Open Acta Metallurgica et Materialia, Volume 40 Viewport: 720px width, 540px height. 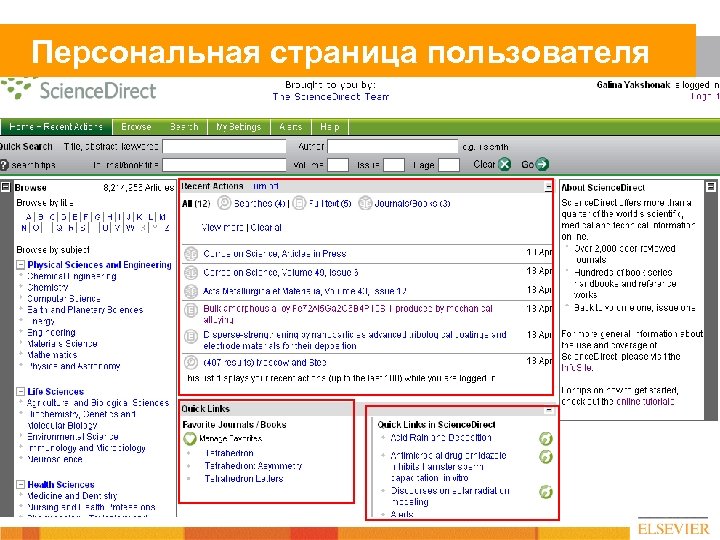(305, 292)
